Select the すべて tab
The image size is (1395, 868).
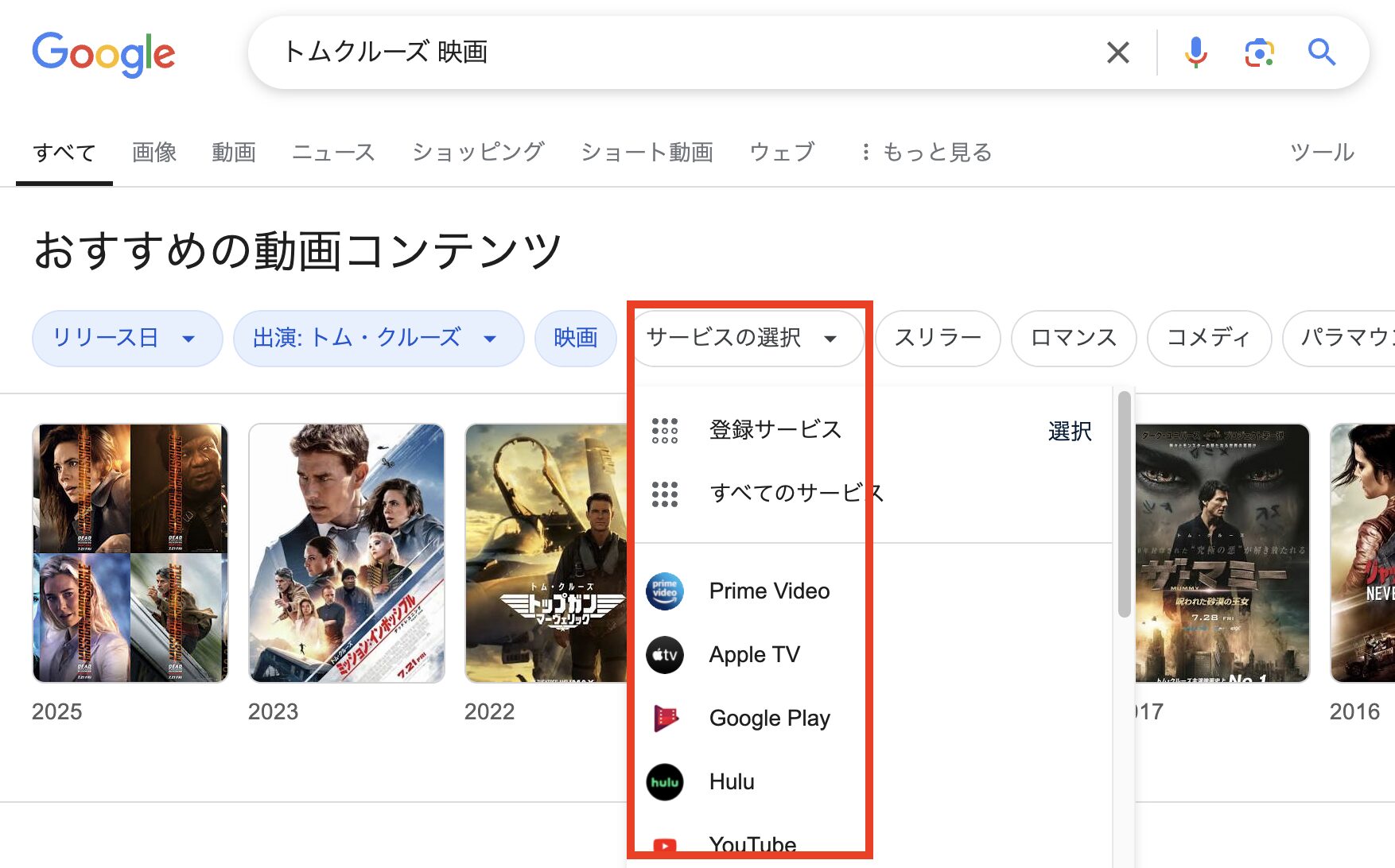pyautogui.click(x=64, y=152)
